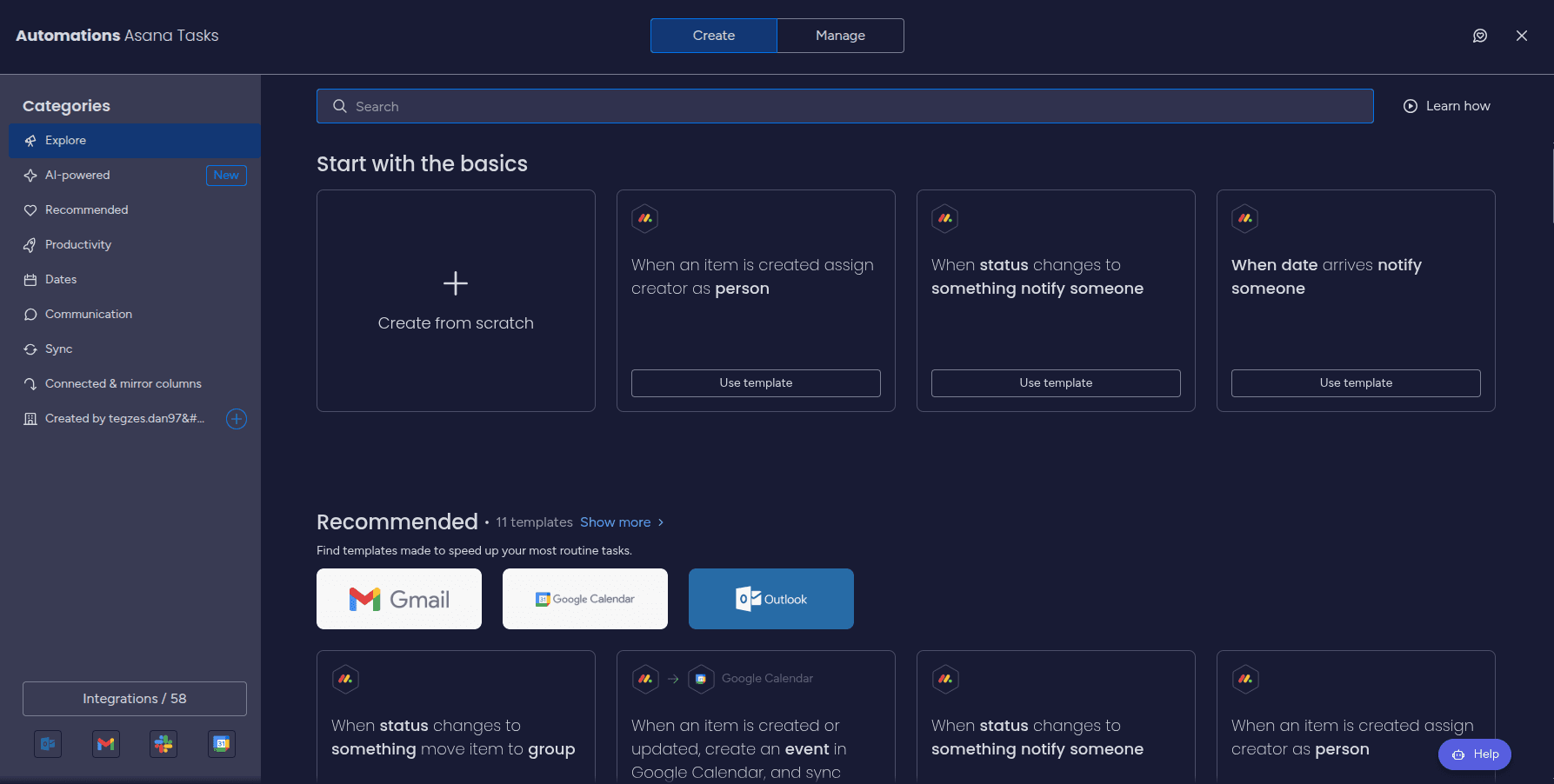Expand Connected & mirror columns category
The width and height of the screenshot is (1554, 784).
point(123,383)
